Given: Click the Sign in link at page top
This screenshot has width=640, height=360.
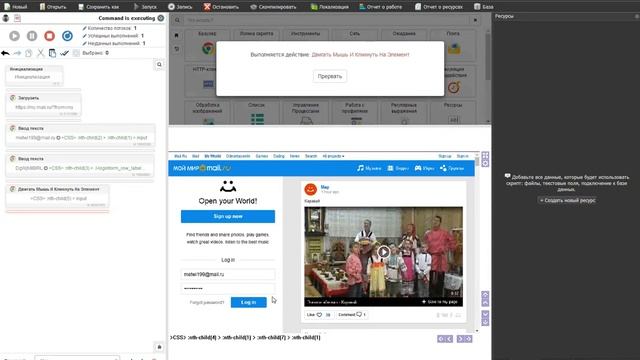Looking at the screenshot, I should click(x=462, y=156).
